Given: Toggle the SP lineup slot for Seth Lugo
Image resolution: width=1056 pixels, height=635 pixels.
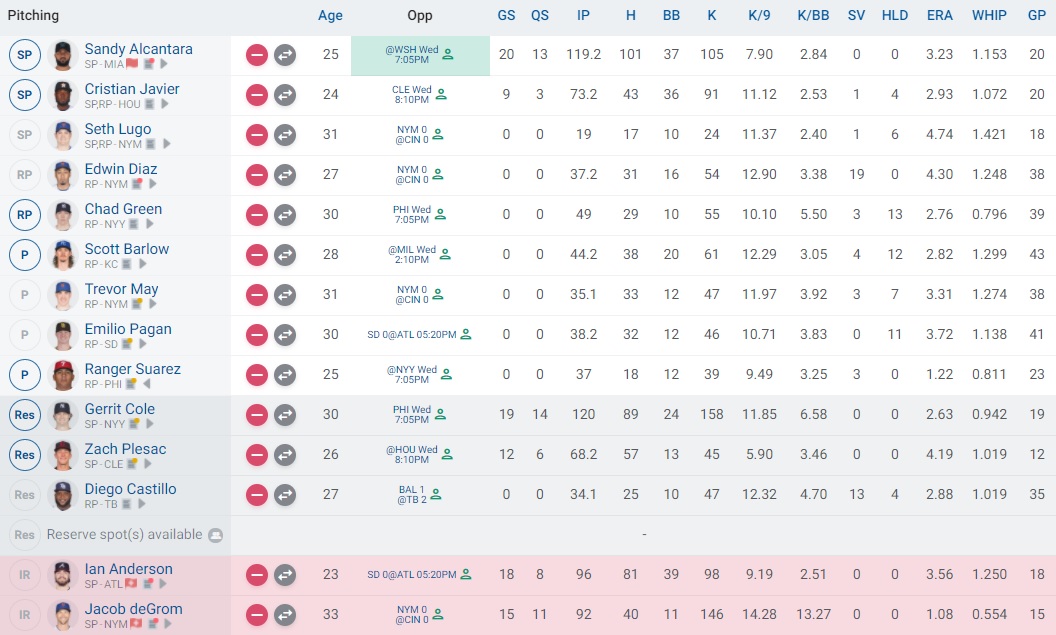Looking at the screenshot, I should pyautogui.click(x=25, y=135).
